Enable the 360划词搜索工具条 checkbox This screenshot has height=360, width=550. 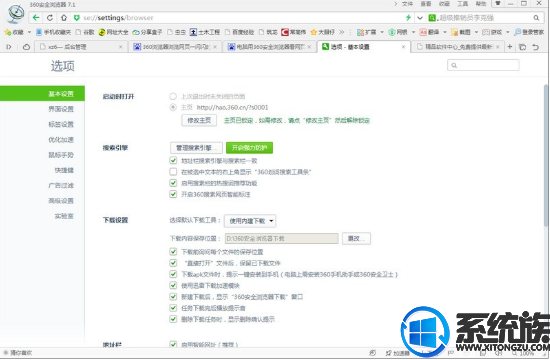pyautogui.click(x=173, y=172)
